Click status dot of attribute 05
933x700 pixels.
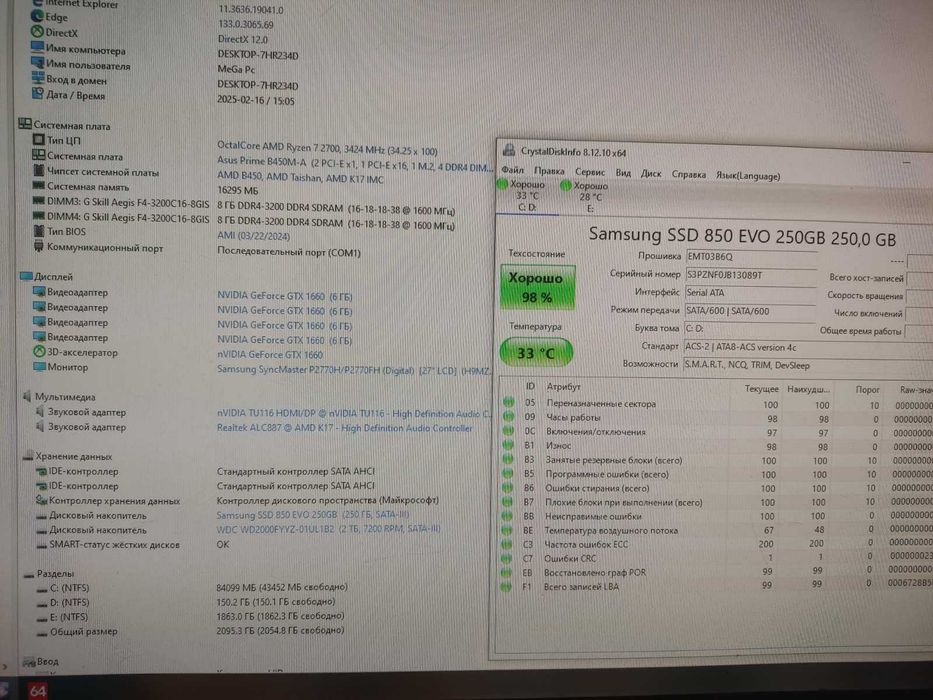point(508,402)
